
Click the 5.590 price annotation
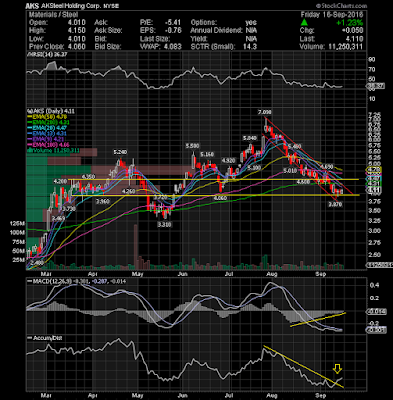(192, 146)
